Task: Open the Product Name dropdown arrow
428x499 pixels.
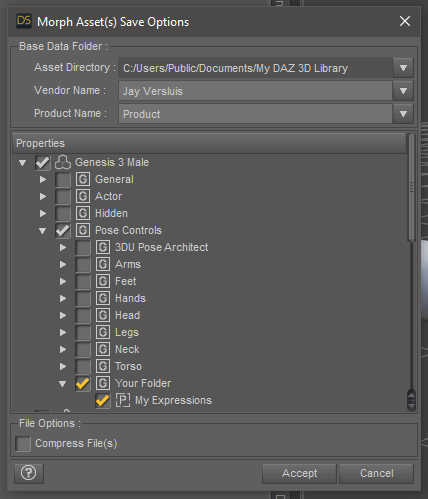Action: click(x=403, y=114)
